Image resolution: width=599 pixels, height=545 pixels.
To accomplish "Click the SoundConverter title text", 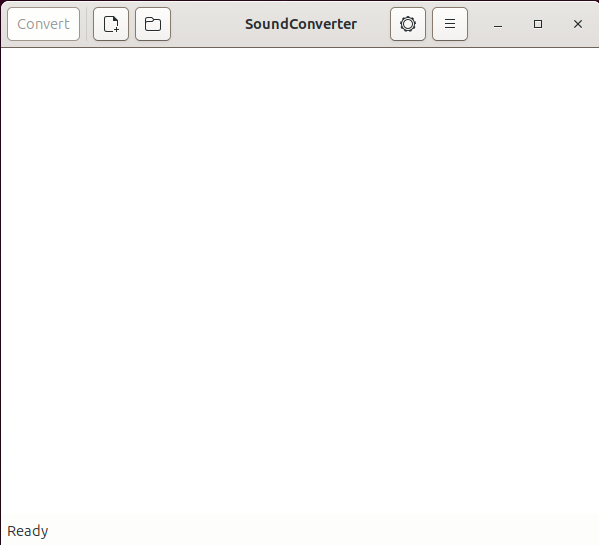I will click(301, 24).
